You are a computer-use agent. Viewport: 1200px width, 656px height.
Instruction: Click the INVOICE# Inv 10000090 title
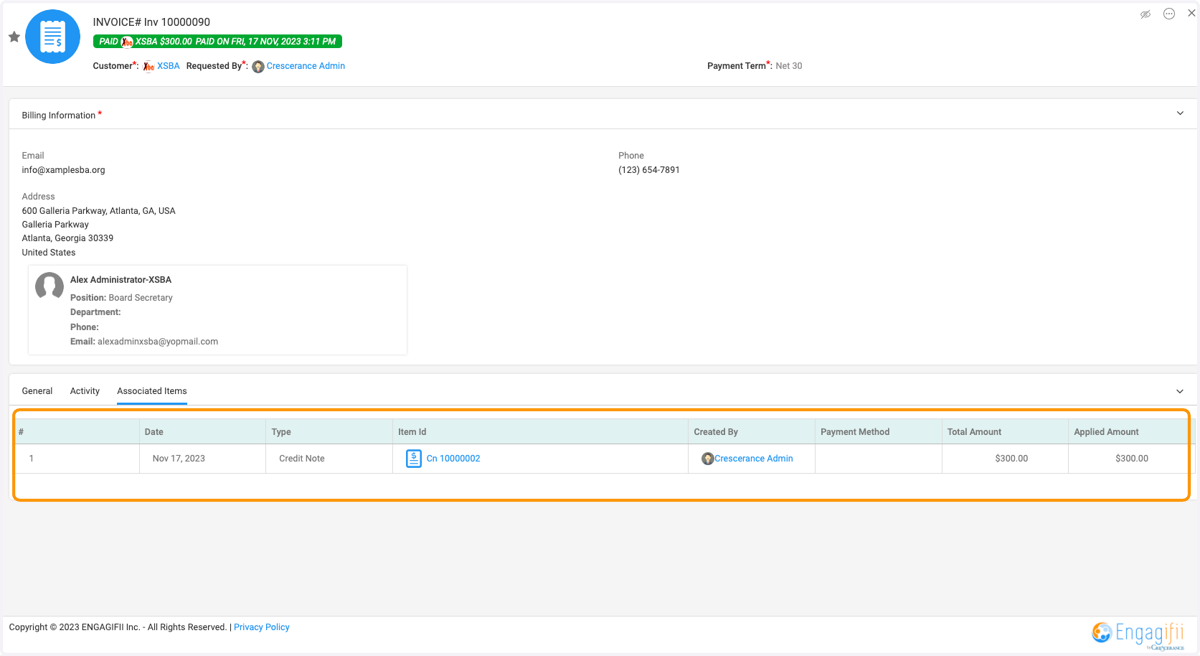pyautogui.click(x=151, y=22)
